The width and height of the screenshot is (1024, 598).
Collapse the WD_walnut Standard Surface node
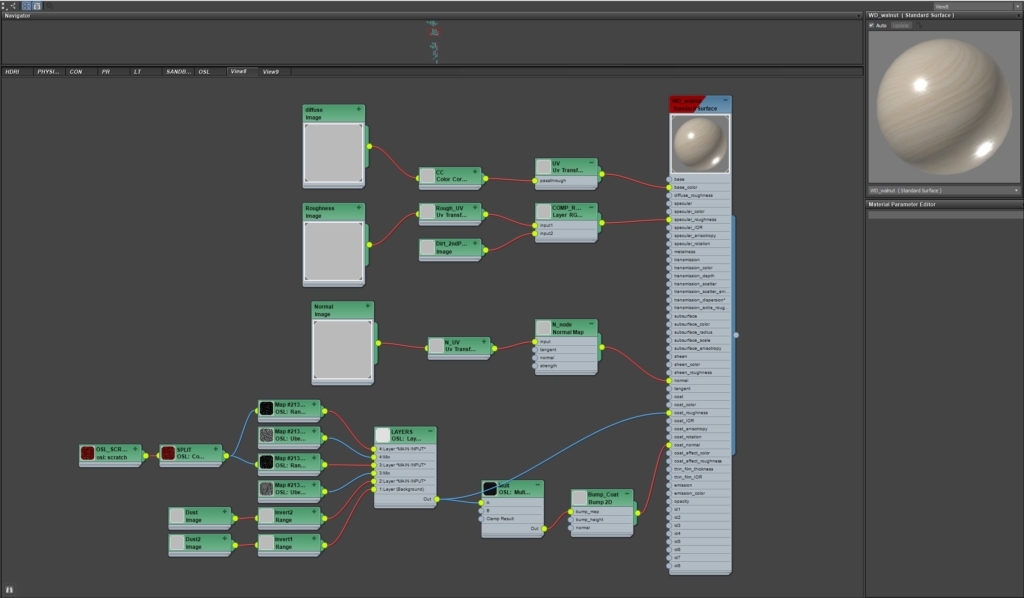pyautogui.click(x=725, y=101)
